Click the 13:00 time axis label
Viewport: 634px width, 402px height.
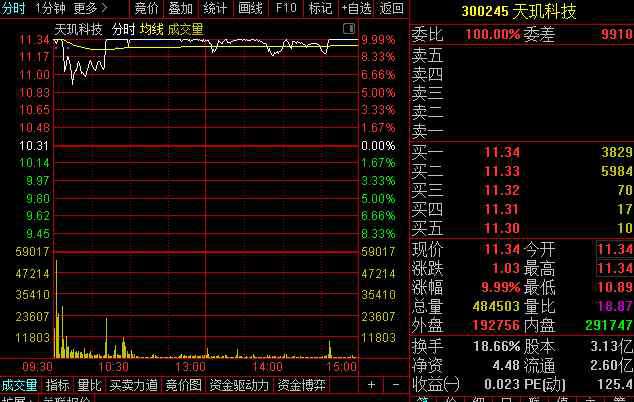tap(190, 367)
